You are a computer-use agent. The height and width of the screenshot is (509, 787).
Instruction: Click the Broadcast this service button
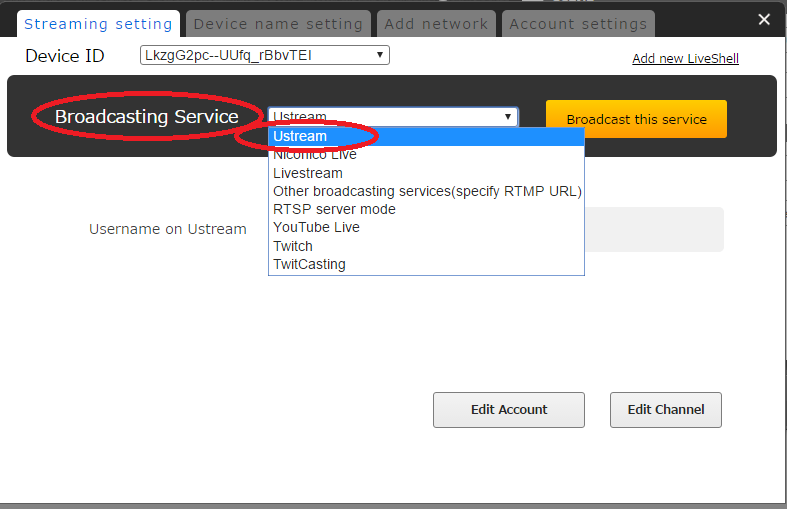[636, 119]
